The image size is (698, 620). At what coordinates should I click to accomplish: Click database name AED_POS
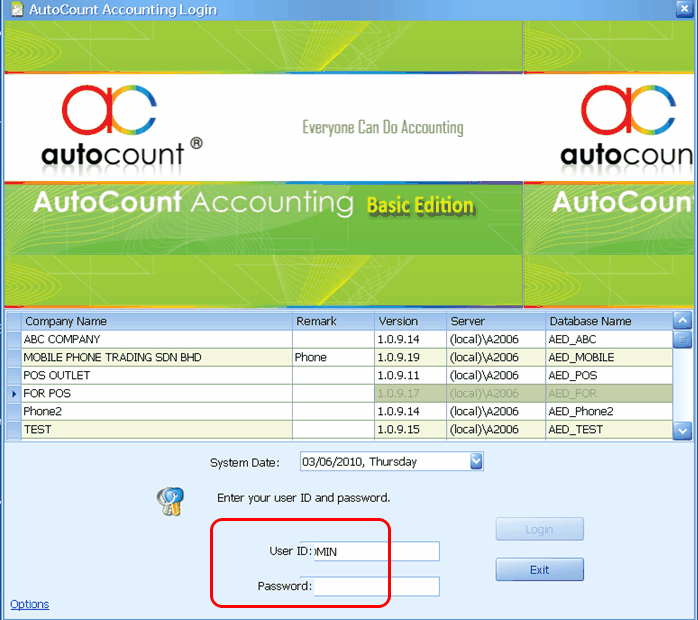click(x=609, y=376)
